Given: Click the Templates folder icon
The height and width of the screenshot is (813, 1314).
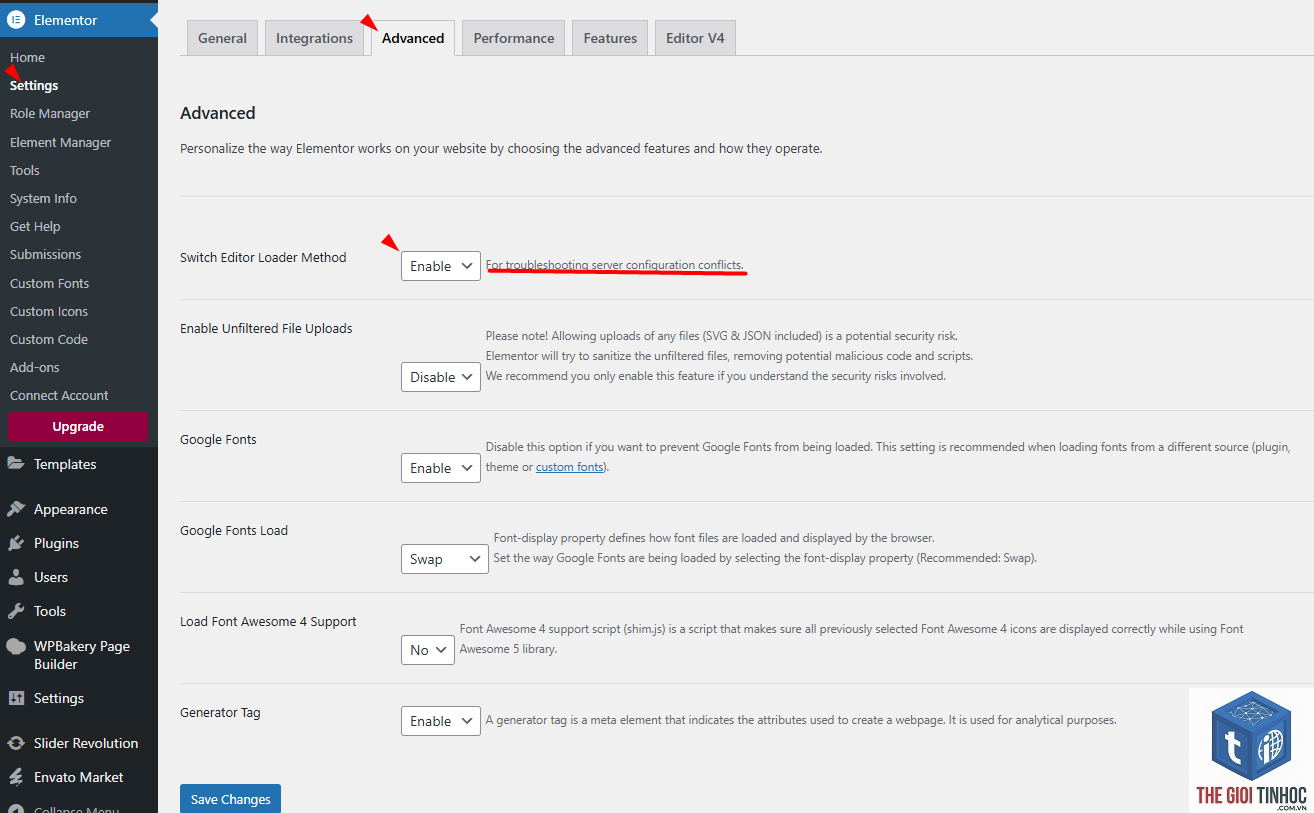Looking at the screenshot, I should 16,464.
